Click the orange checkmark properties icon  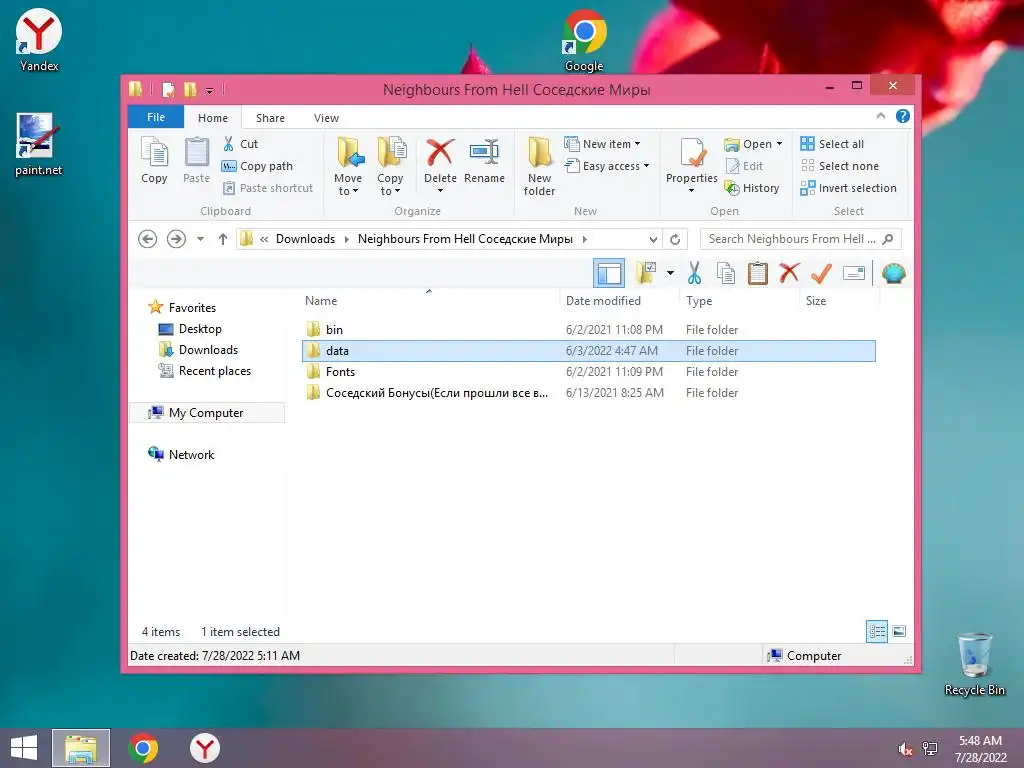(821, 273)
